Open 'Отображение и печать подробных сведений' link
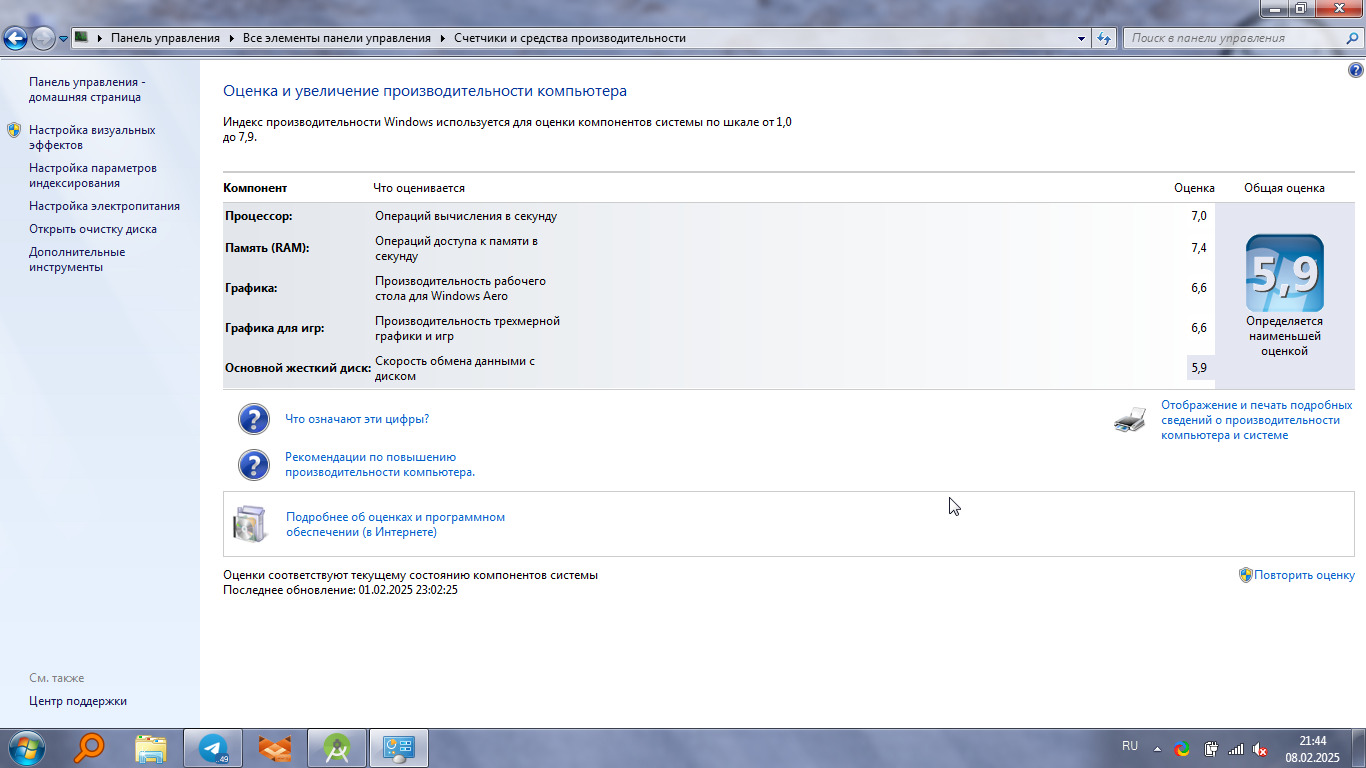 click(x=1257, y=420)
